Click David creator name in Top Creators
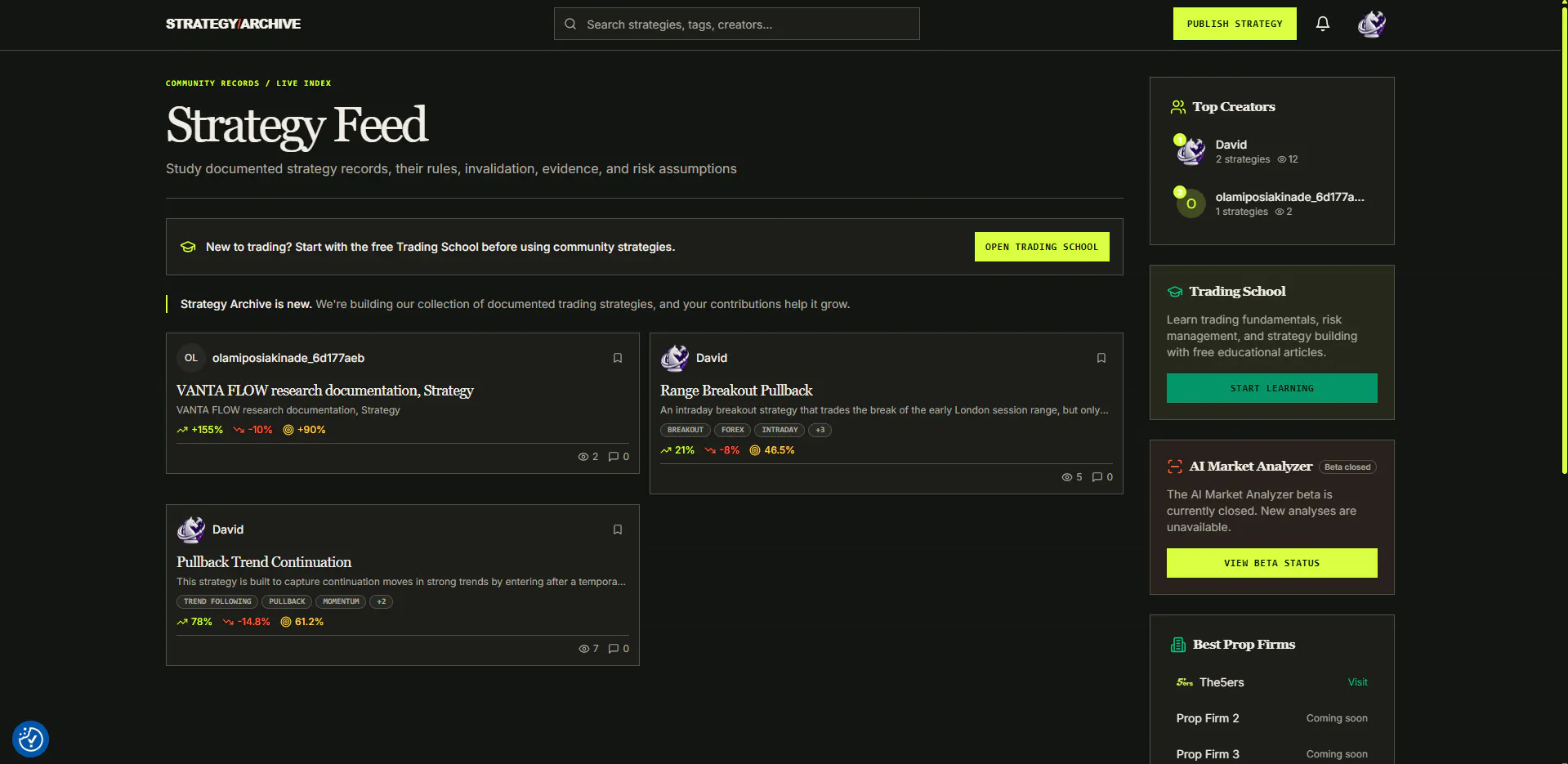The image size is (1568, 764). pos(1231,145)
